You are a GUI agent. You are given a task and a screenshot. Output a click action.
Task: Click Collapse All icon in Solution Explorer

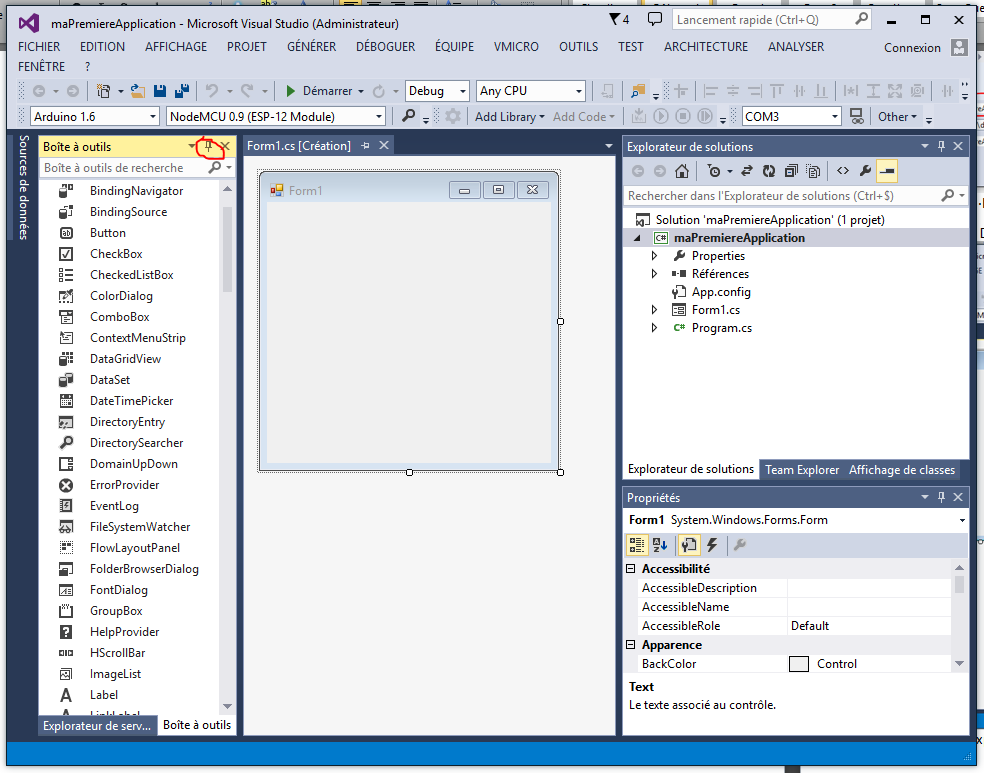(x=791, y=171)
